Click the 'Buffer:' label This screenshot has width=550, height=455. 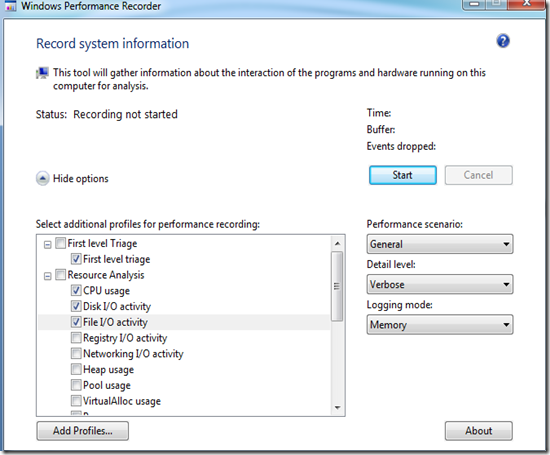coord(381,129)
